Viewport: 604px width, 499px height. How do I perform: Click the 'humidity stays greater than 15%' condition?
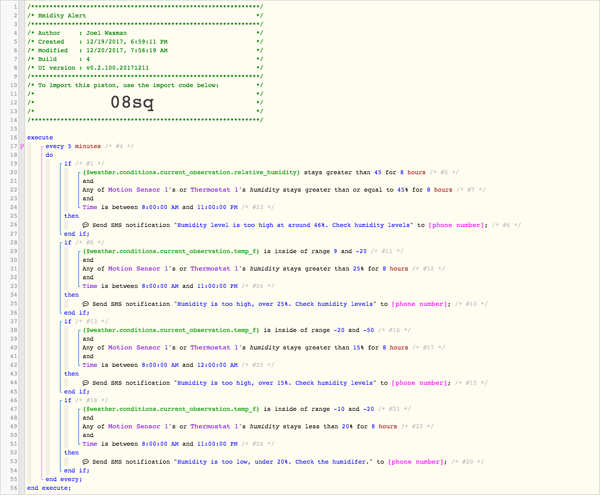(245, 348)
